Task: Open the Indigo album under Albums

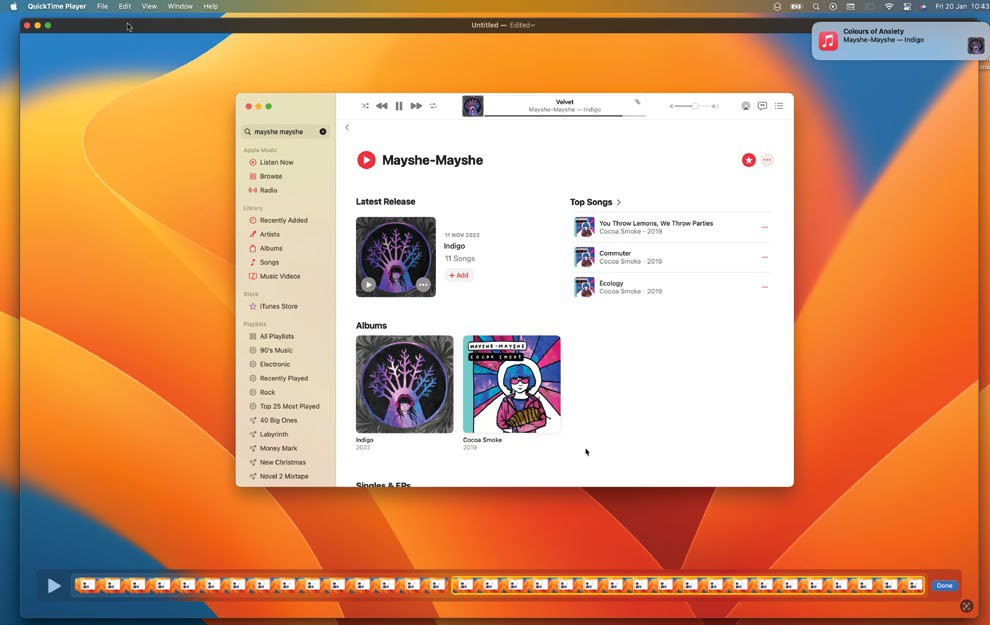Action: click(x=405, y=384)
